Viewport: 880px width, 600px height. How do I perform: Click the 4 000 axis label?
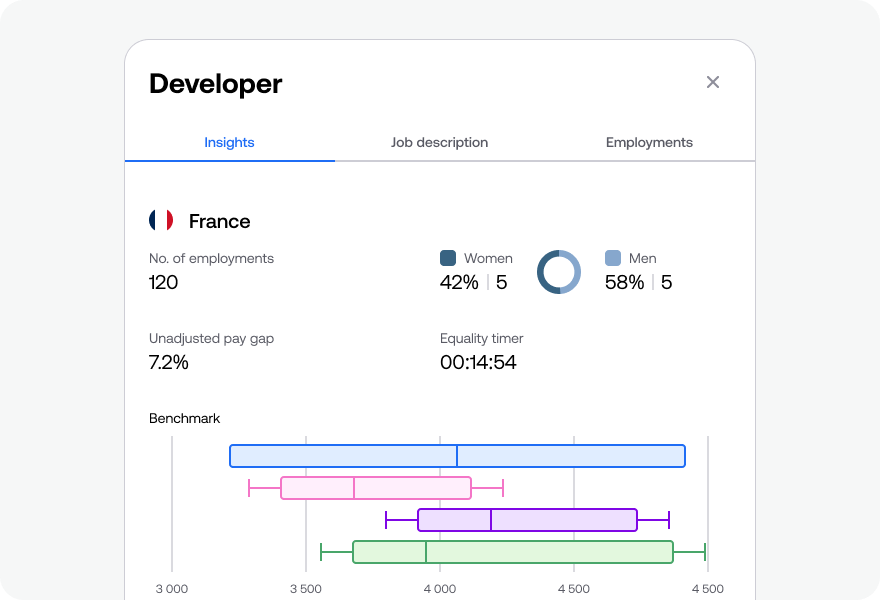(x=440, y=589)
